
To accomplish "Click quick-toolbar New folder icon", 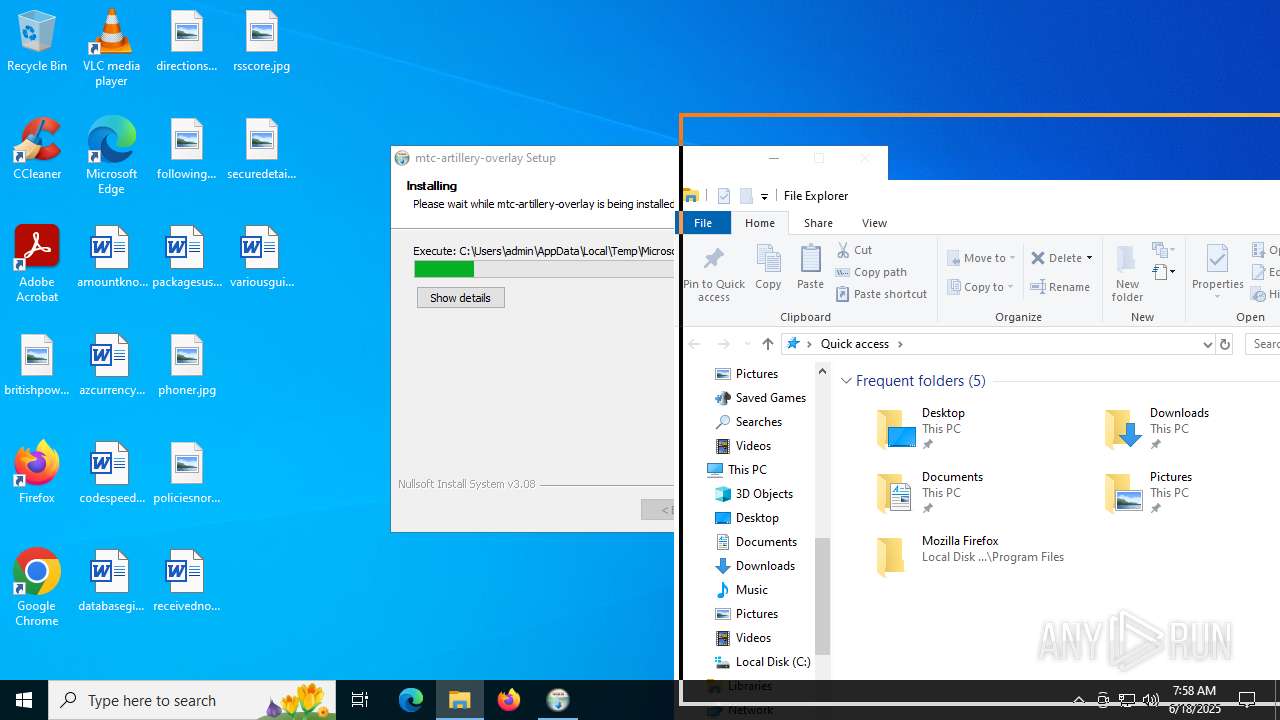I will pos(745,196).
